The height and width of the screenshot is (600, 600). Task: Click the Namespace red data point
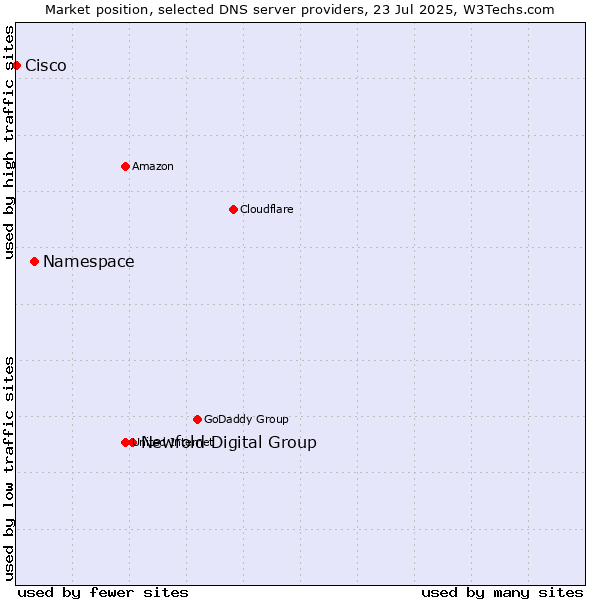pos(34,262)
